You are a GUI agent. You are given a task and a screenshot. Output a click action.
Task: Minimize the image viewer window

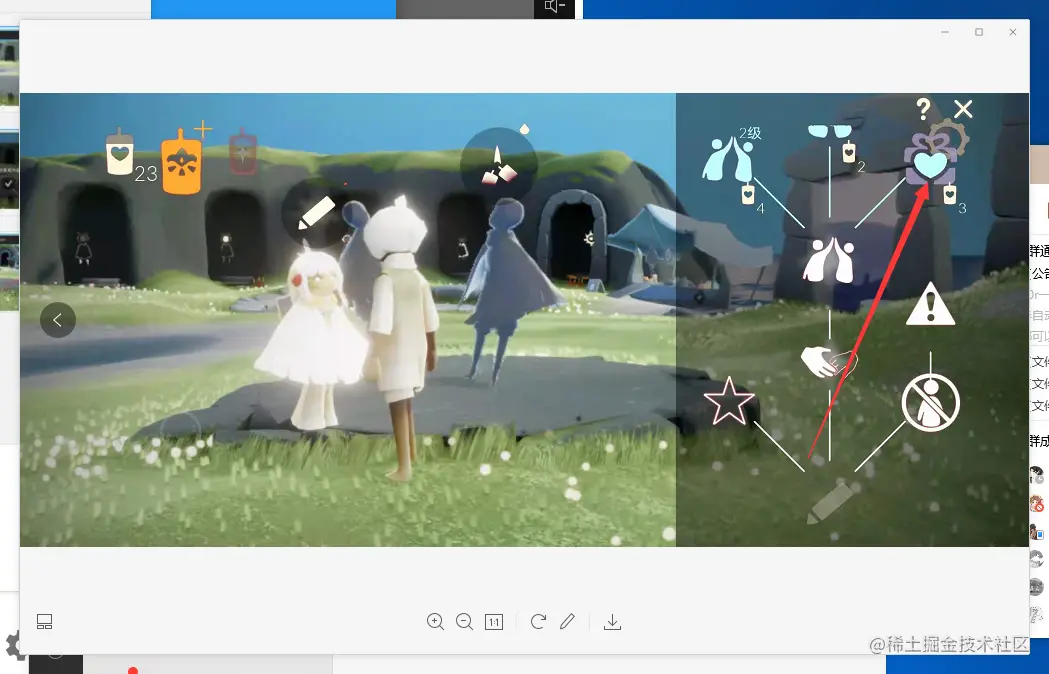[x=945, y=32]
